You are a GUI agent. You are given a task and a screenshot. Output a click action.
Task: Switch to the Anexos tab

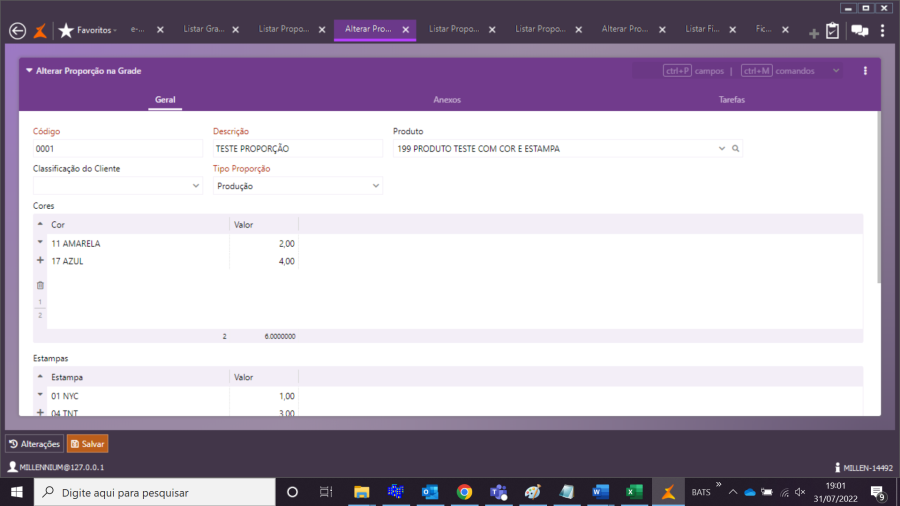coord(447,100)
